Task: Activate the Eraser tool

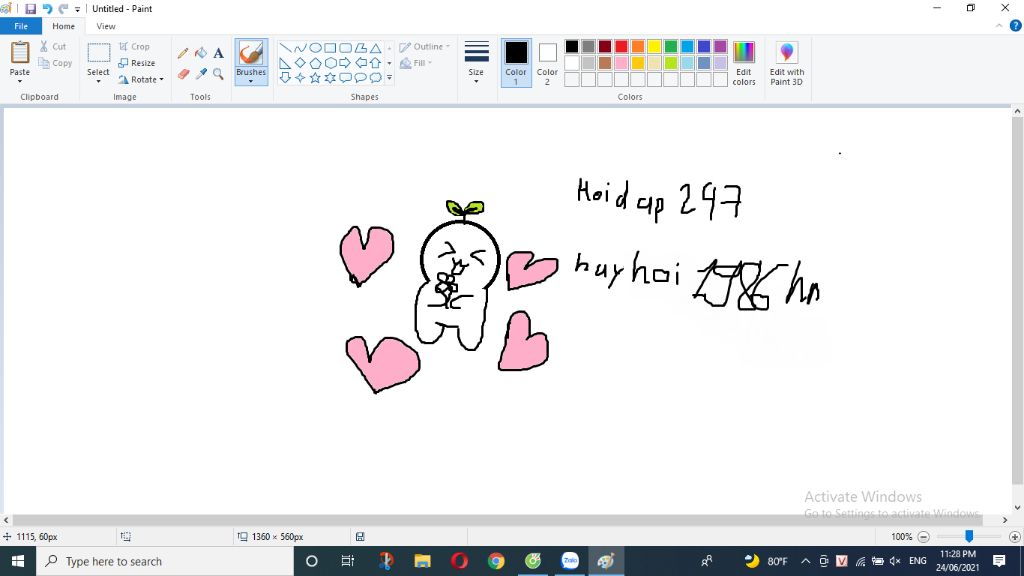Action: [184, 74]
